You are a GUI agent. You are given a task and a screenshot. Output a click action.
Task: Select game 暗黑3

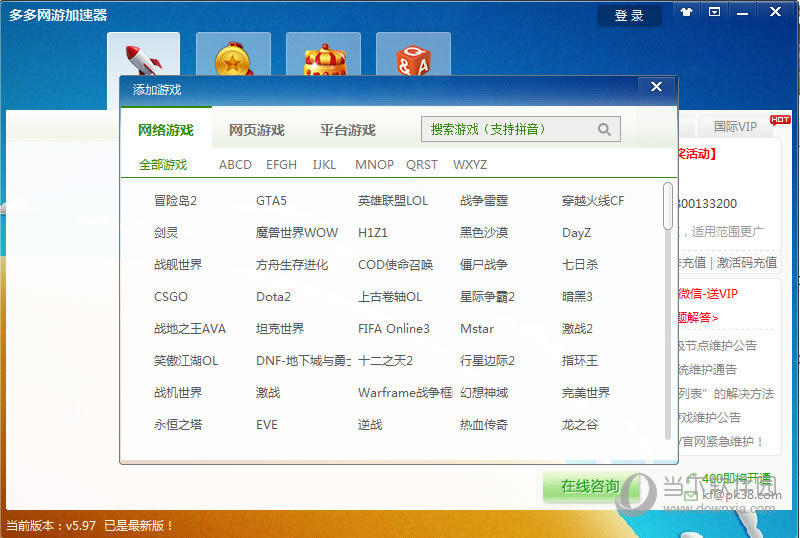(x=577, y=297)
